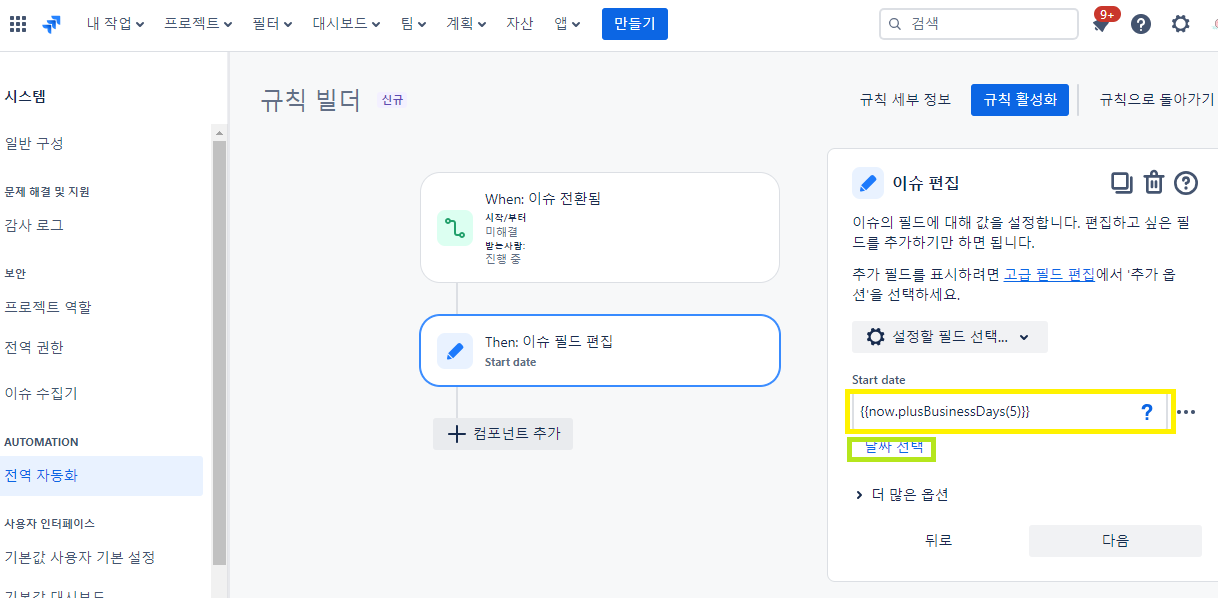Click the 규칙 활성화 button

click(x=1020, y=100)
